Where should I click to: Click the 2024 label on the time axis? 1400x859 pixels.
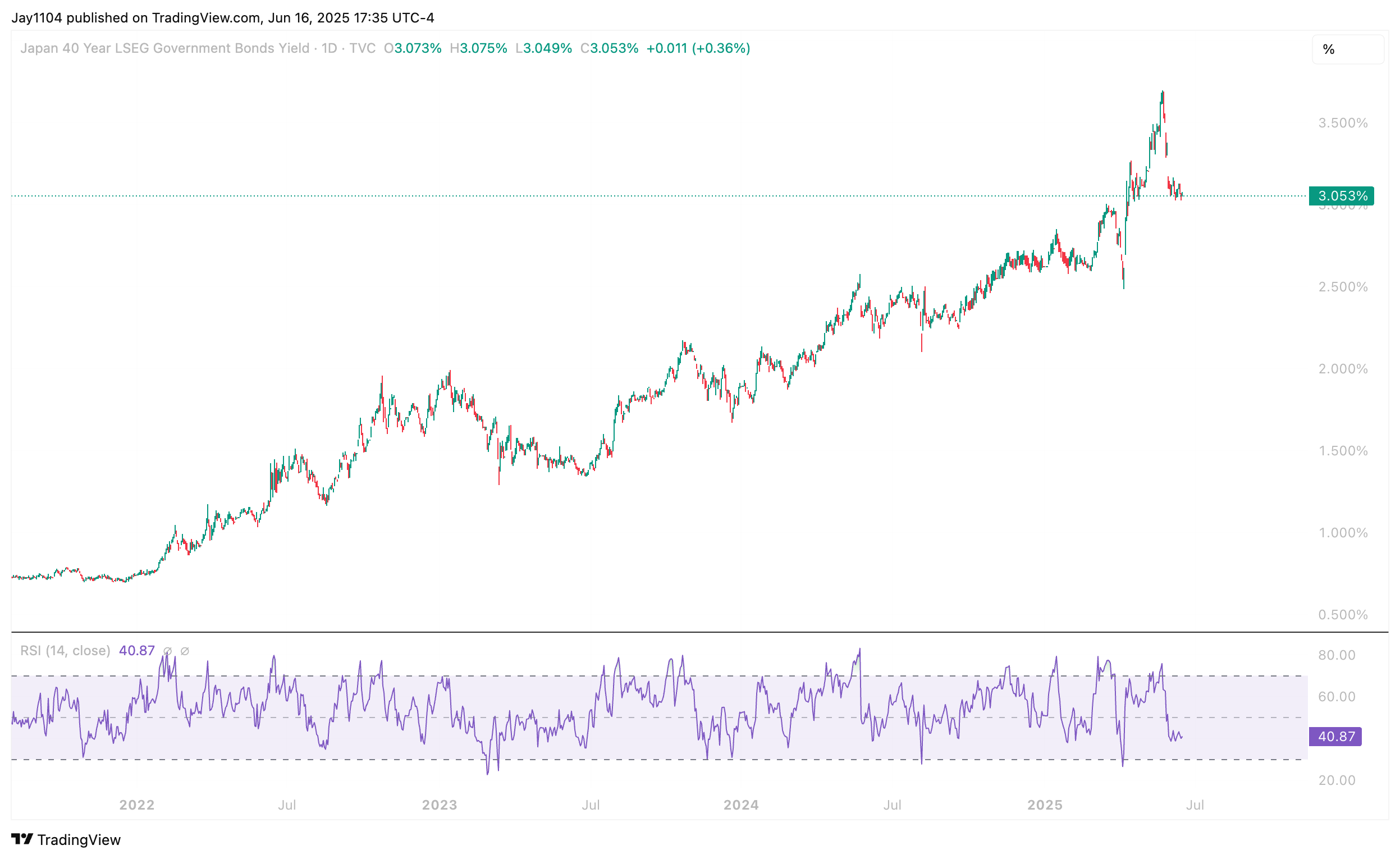coord(742,805)
